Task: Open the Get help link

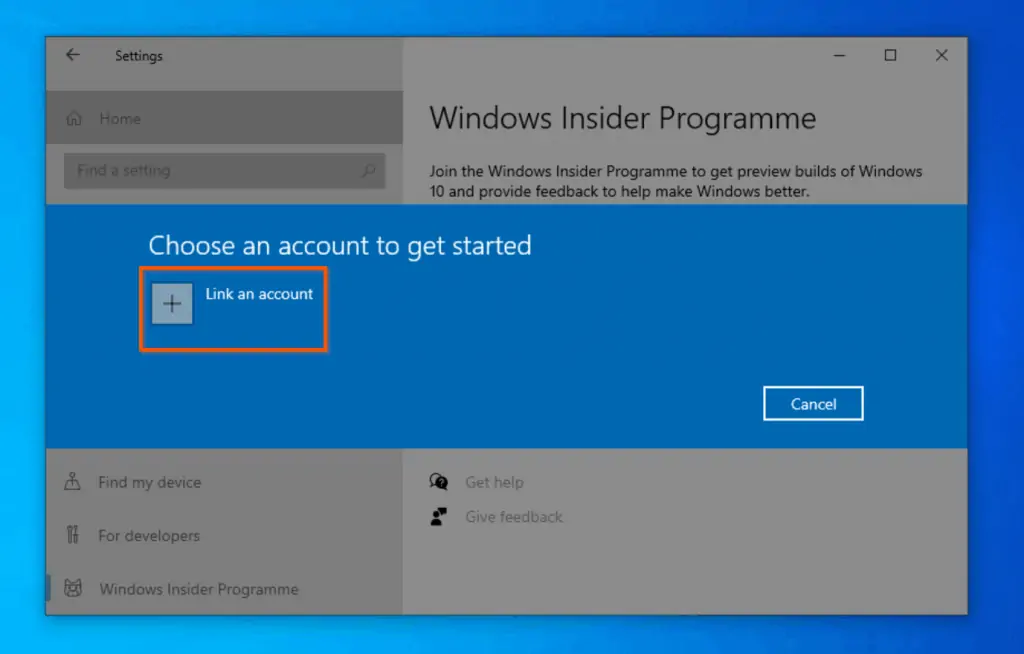Action: pyautogui.click(x=494, y=482)
